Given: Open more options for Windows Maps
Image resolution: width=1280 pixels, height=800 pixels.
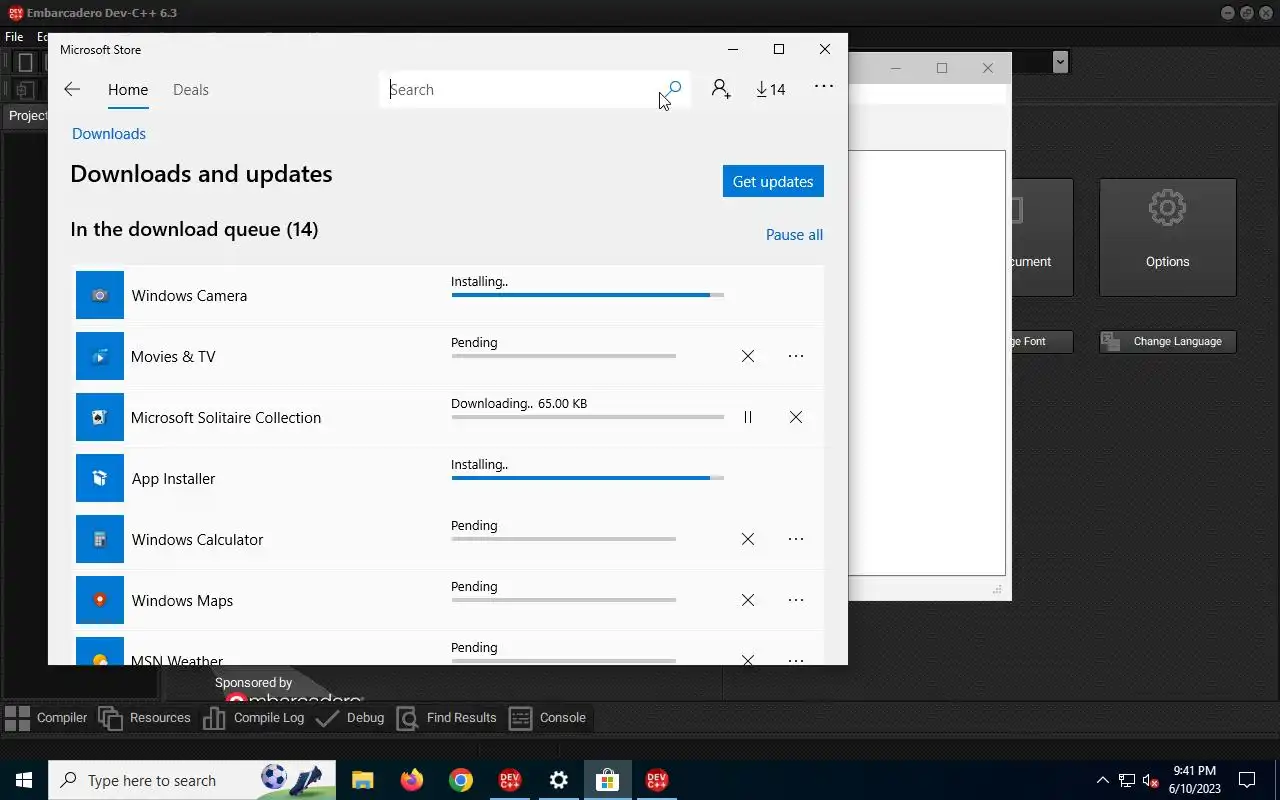Looking at the screenshot, I should point(796,600).
